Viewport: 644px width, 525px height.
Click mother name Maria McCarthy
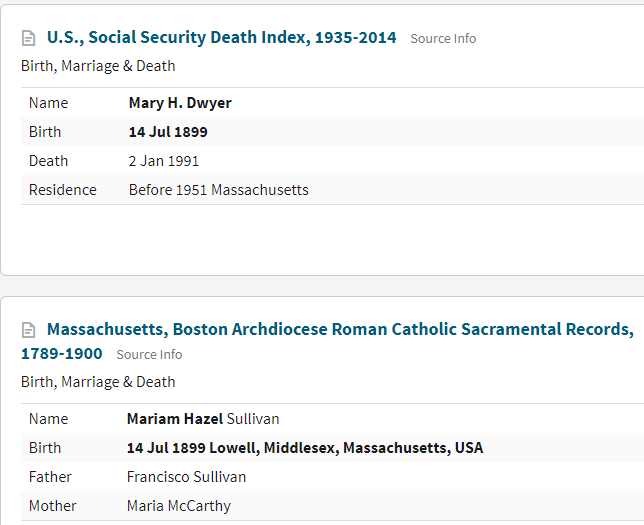pyautogui.click(x=178, y=506)
